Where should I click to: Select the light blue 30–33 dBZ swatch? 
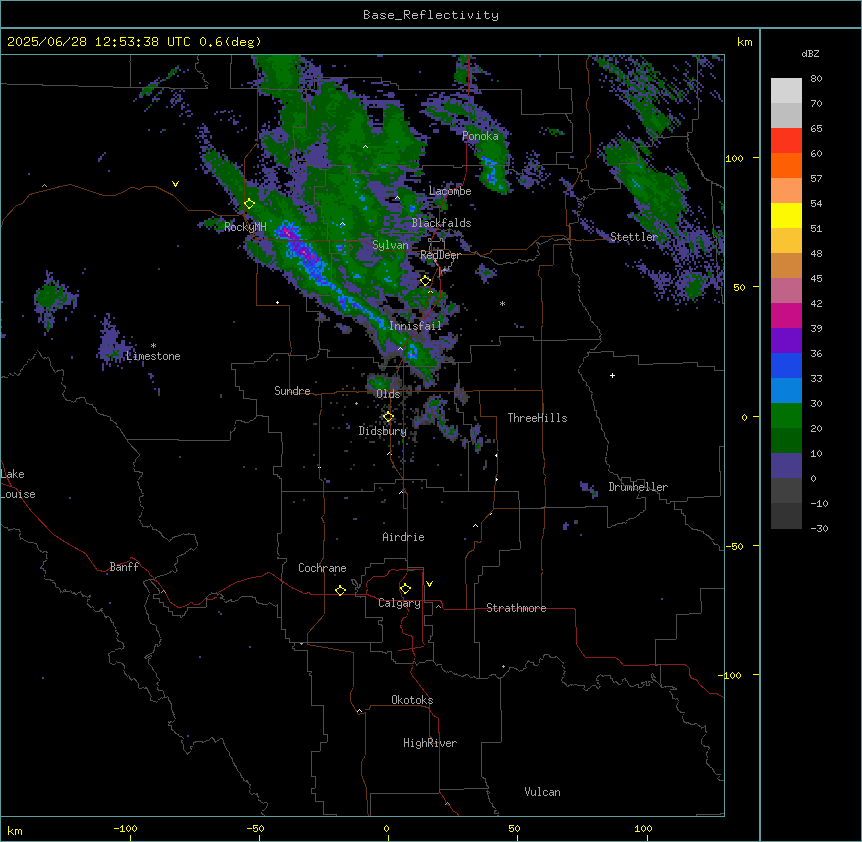786,390
